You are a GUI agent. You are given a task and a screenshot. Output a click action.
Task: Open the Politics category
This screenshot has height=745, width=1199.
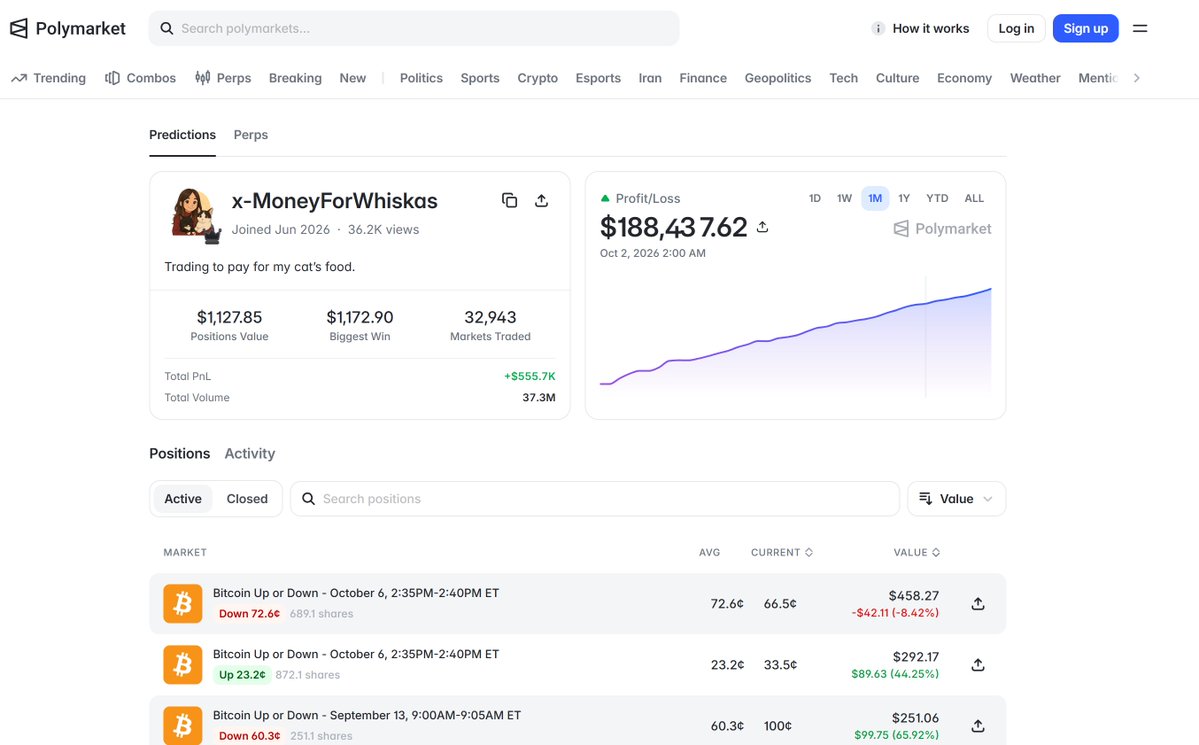pos(421,78)
